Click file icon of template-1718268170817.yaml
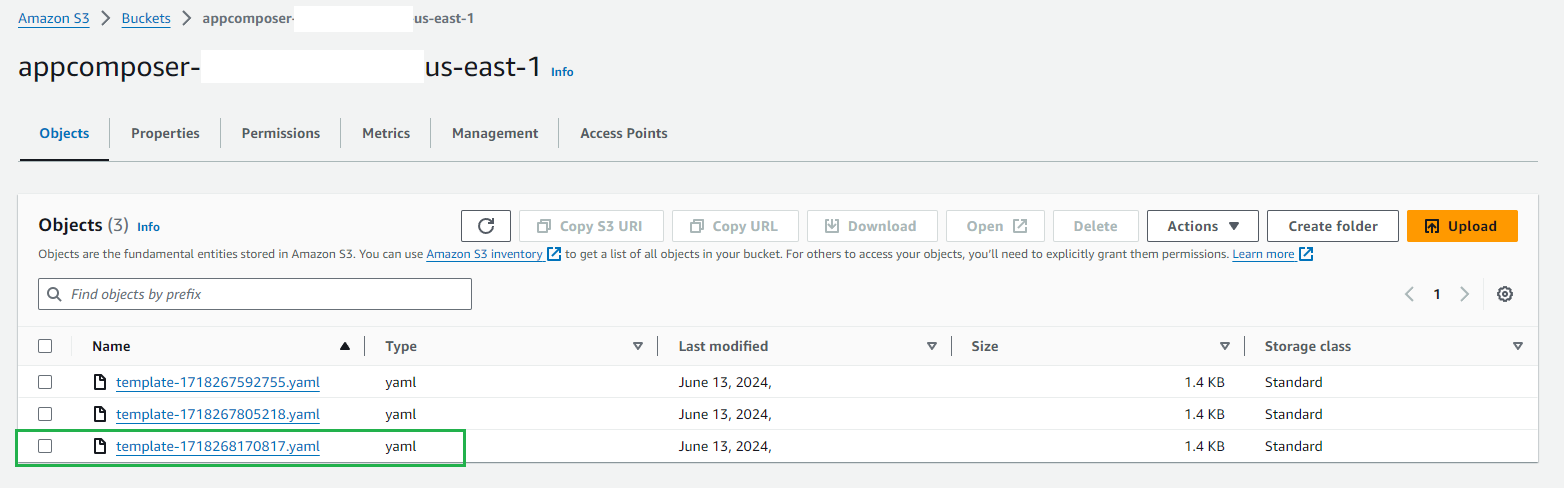The image size is (1564, 488). coord(99,446)
